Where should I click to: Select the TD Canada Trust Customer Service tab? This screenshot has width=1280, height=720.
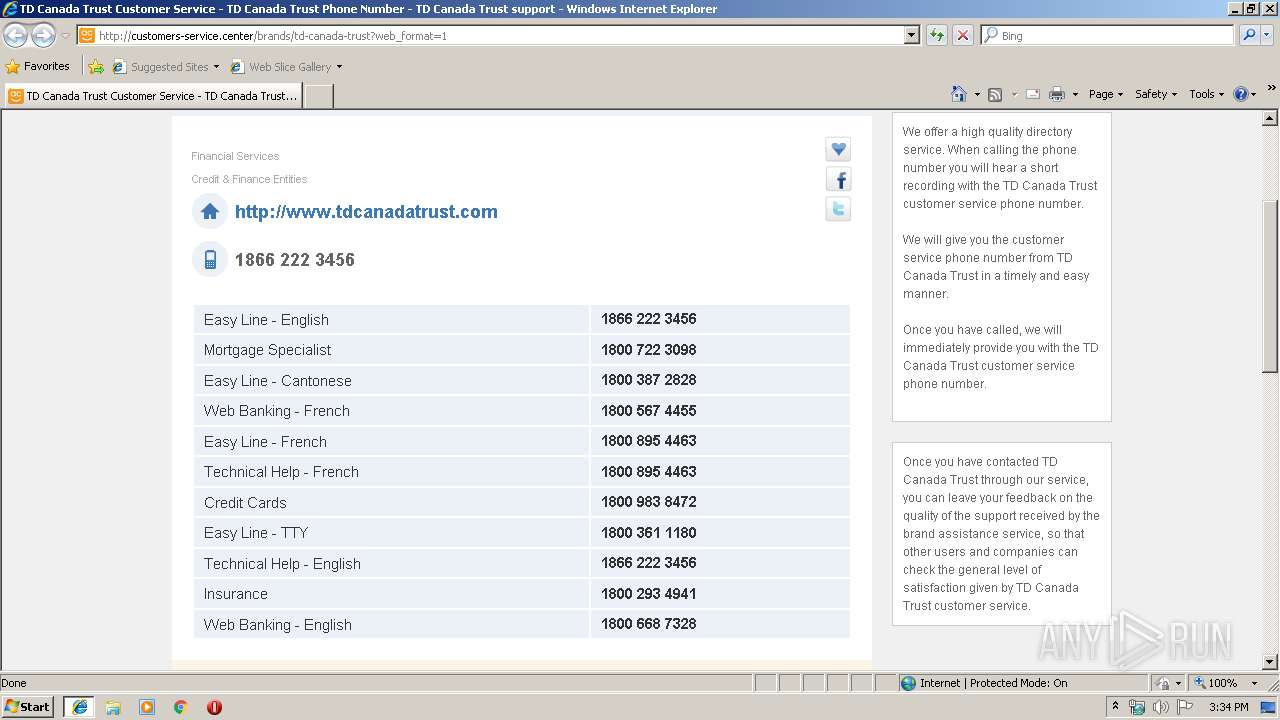pos(153,96)
